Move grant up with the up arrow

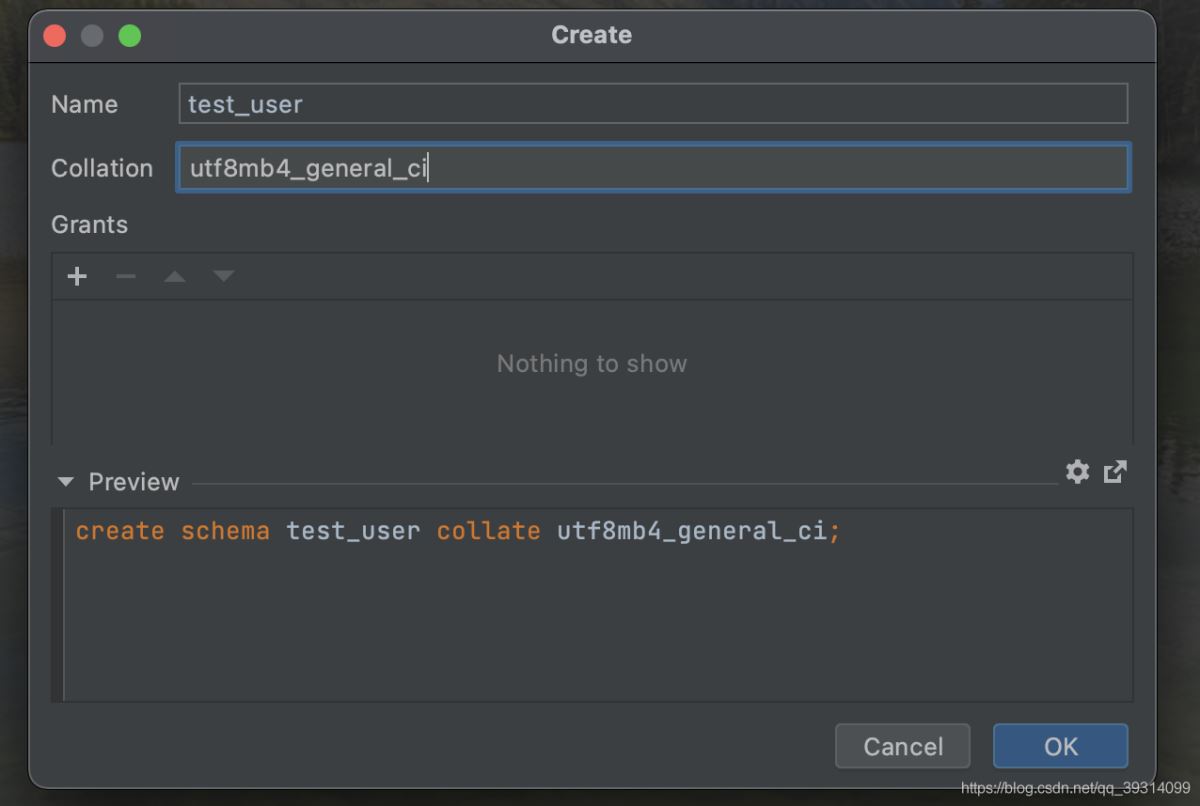(x=175, y=276)
